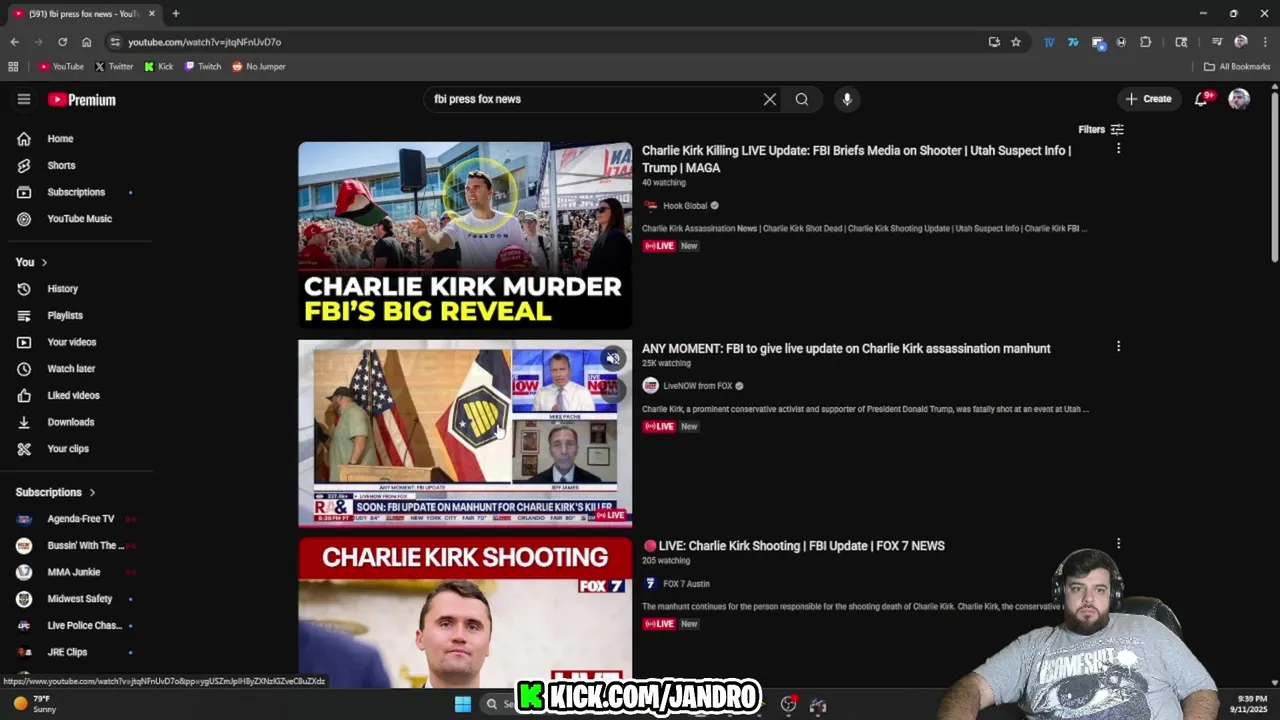Open the search Filters panel
The height and width of the screenshot is (720, 1280).
point(1101,129)
